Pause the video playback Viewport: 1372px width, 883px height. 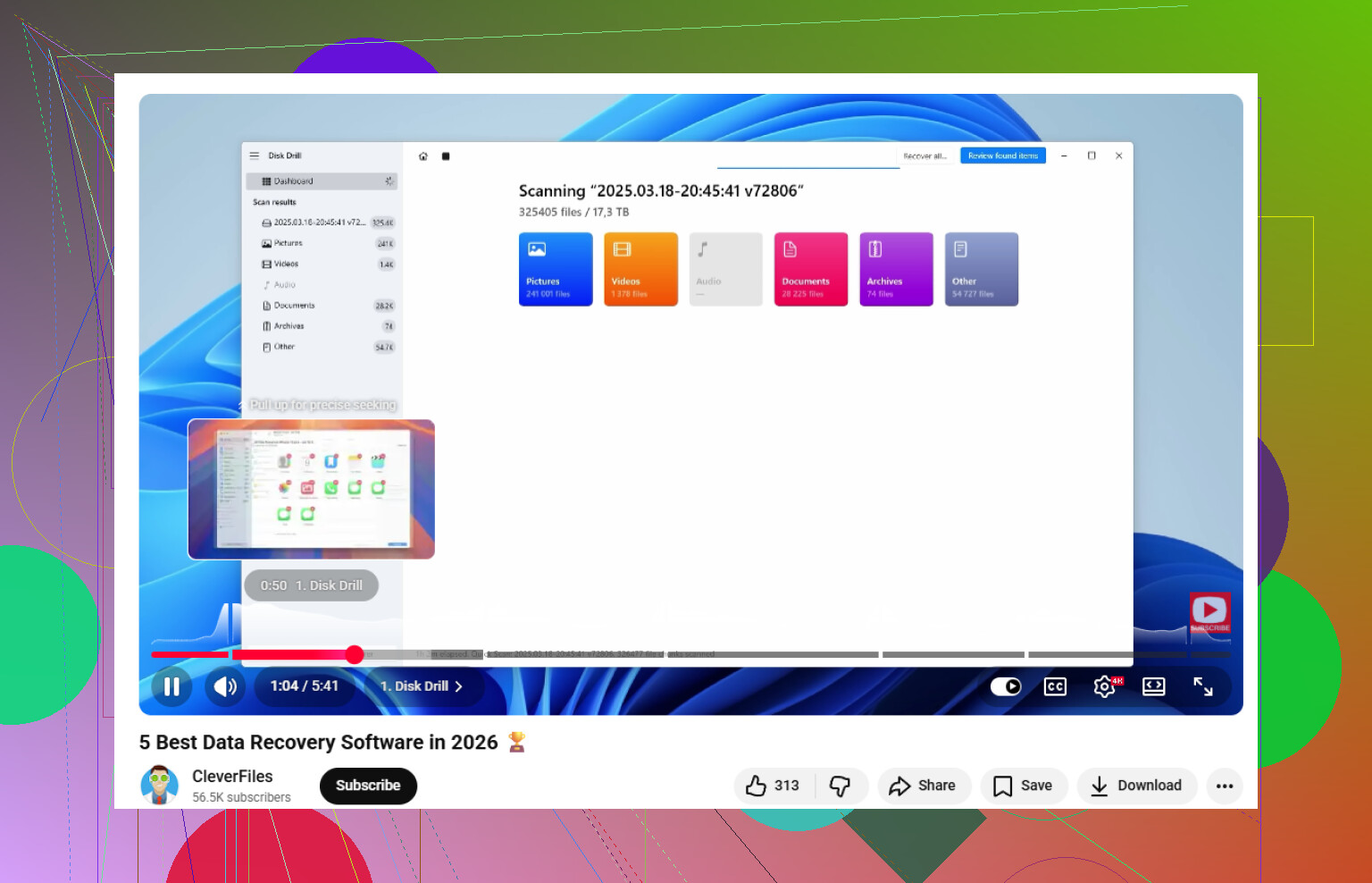point(171,686)
